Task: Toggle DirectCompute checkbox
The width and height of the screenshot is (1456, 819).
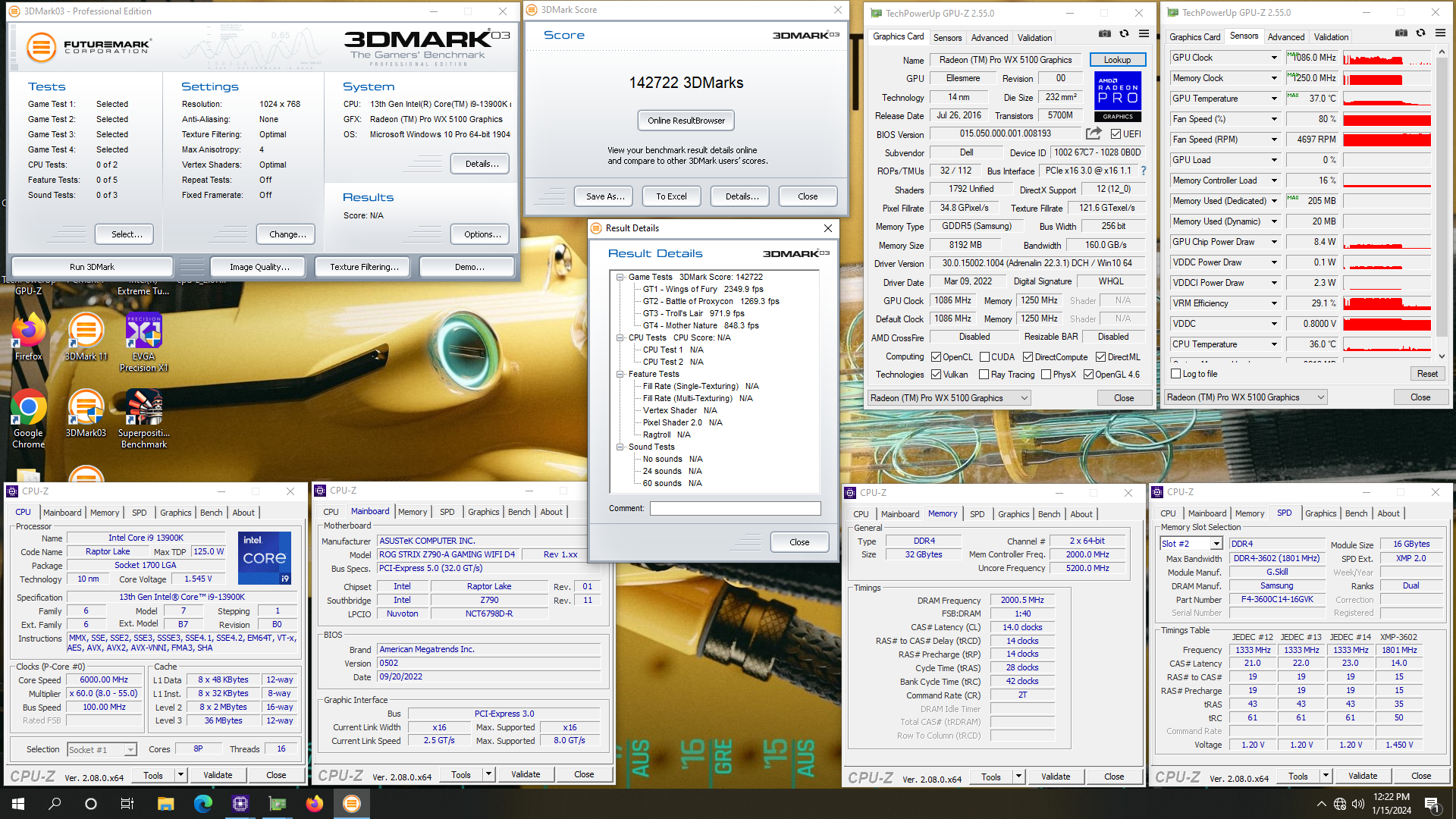Action: [x=1028, y=357]
